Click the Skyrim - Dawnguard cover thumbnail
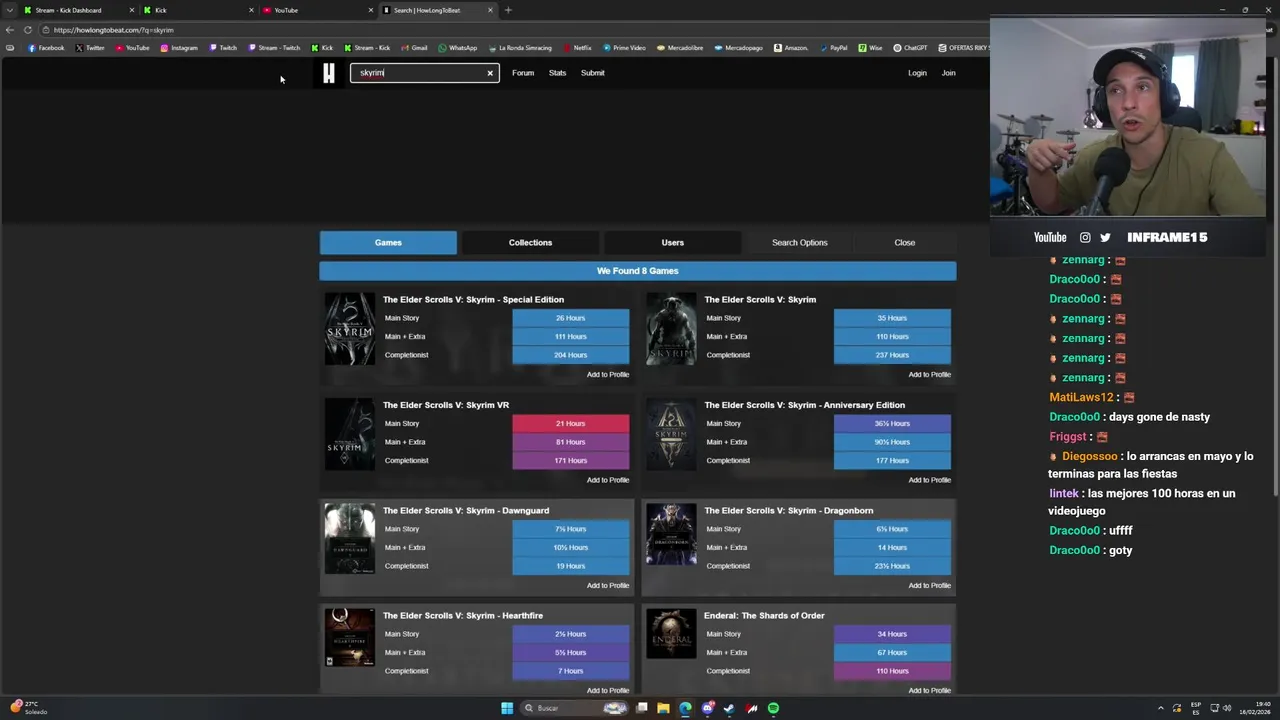The height and width of the screenshot is (720, 1280). 350,538
